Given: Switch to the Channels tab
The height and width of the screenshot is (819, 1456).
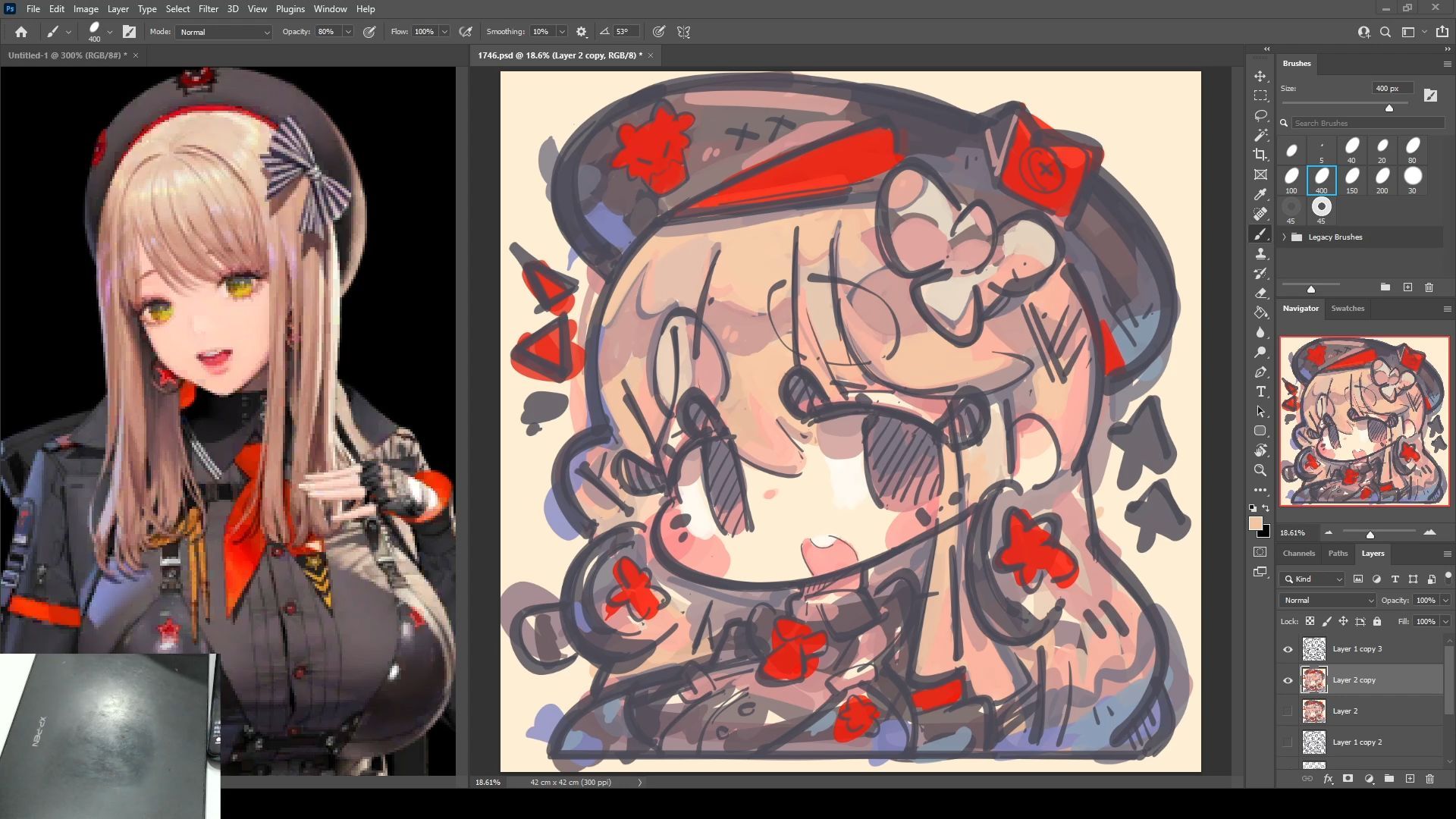Looking at the screenshot, I should [1299, 553].
